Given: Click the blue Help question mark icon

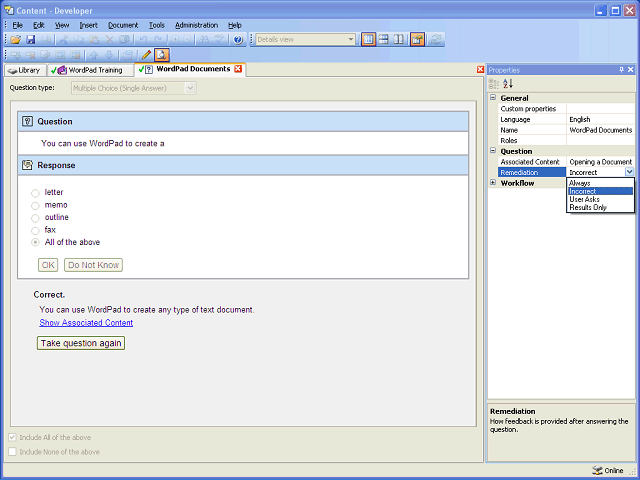Looking at the screenshot, I should [238, 40].
